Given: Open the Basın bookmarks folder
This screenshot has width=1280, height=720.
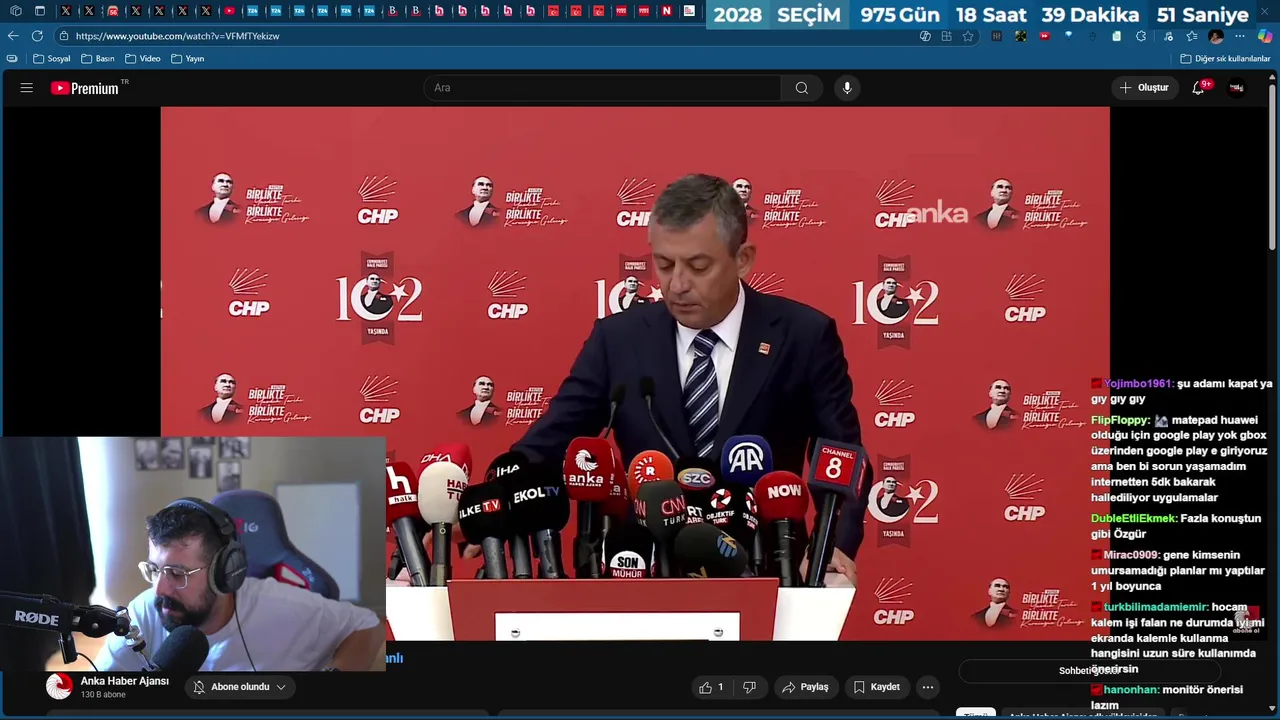Looking at the screenshot, I should (98, 59).
